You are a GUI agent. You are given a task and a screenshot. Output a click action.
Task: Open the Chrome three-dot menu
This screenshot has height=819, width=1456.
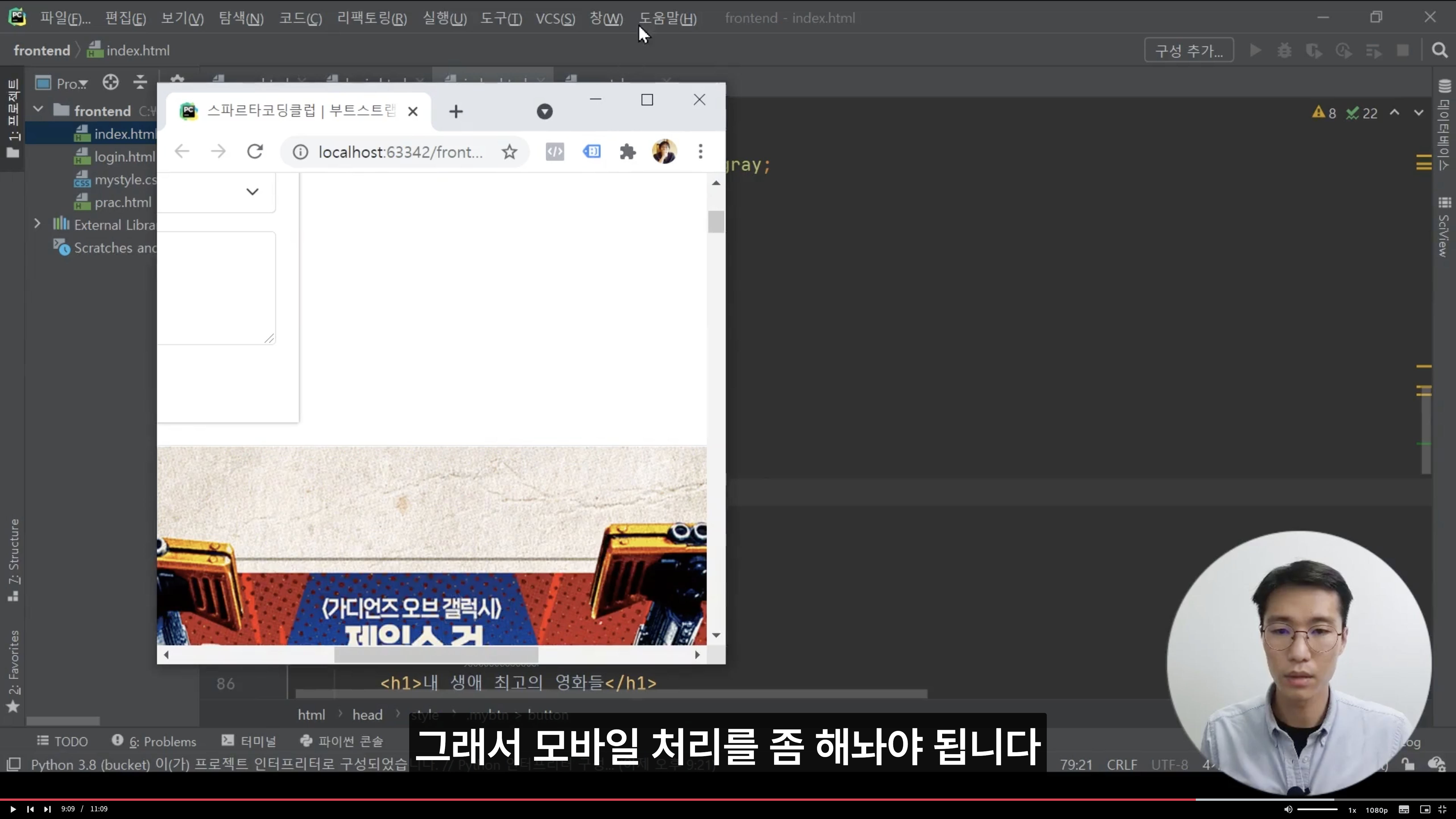click(x=700, y=152)
